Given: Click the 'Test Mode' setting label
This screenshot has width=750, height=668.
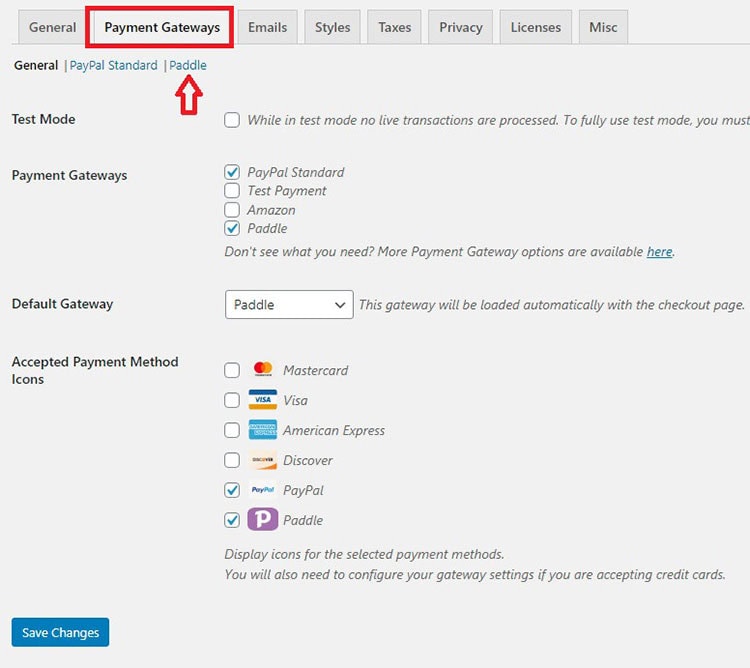Looking at the screenshot, I should (44, 119).
